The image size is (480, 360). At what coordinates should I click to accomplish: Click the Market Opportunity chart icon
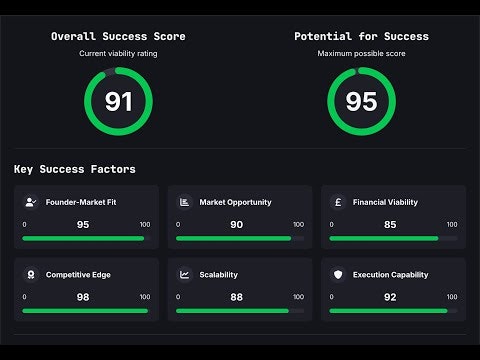[184, 202]
